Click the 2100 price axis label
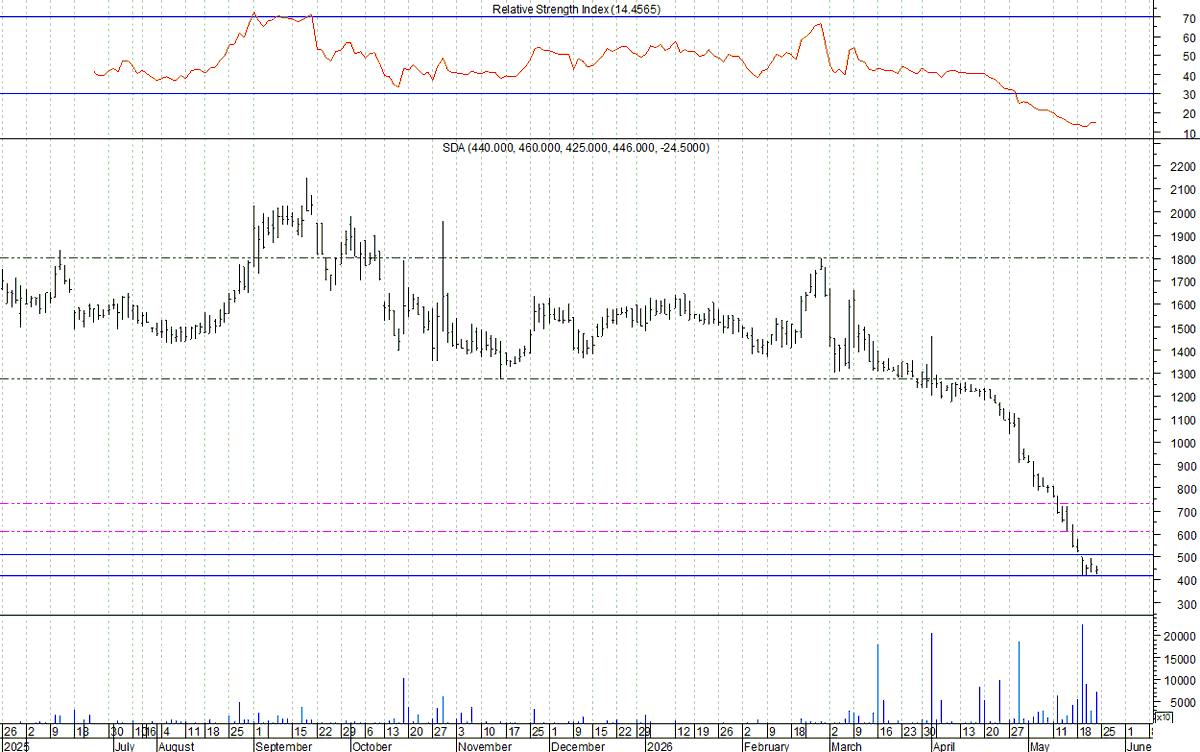 click(1182, 190)
